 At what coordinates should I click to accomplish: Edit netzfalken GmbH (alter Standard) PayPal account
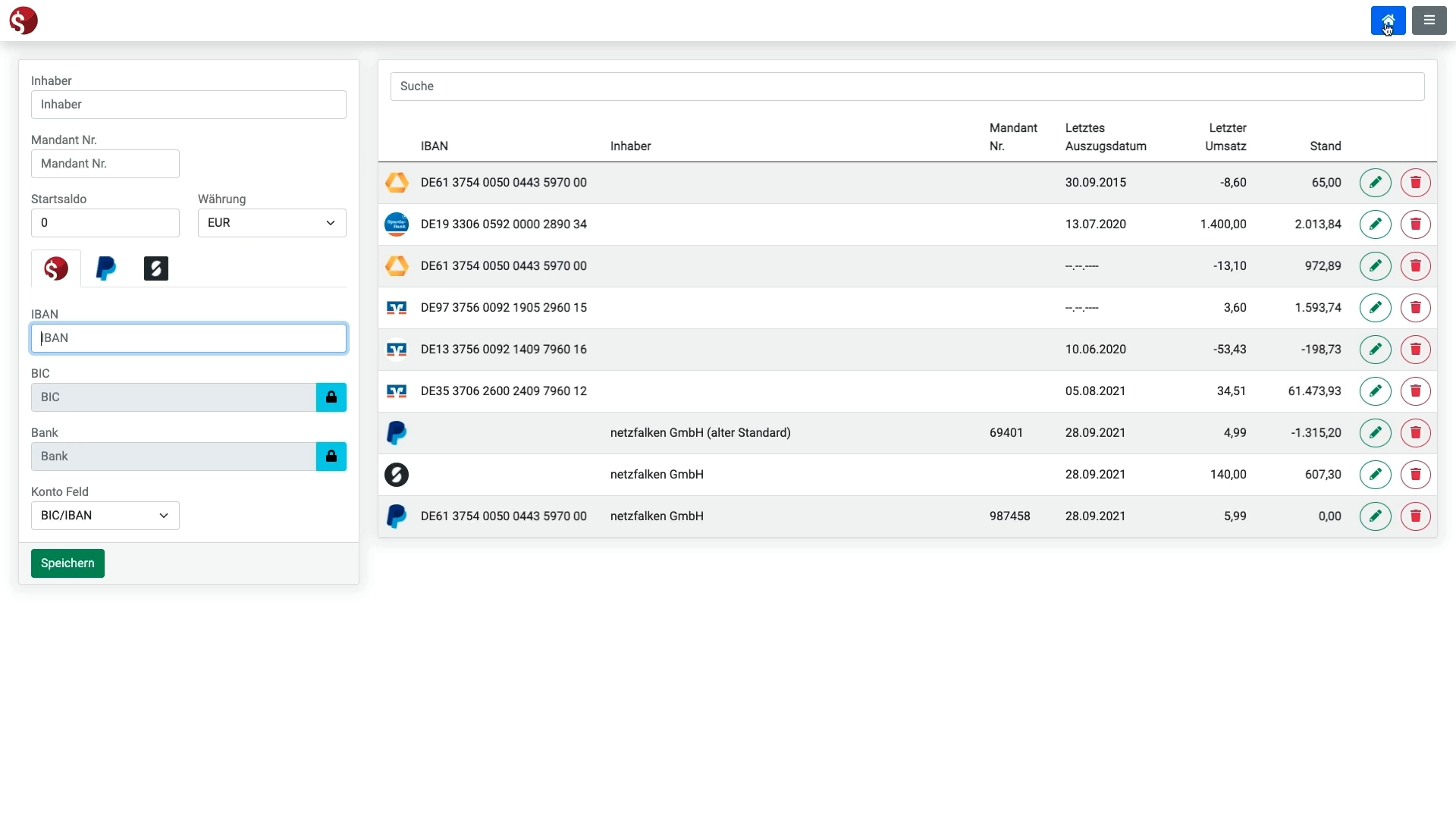click(1375, 433)
